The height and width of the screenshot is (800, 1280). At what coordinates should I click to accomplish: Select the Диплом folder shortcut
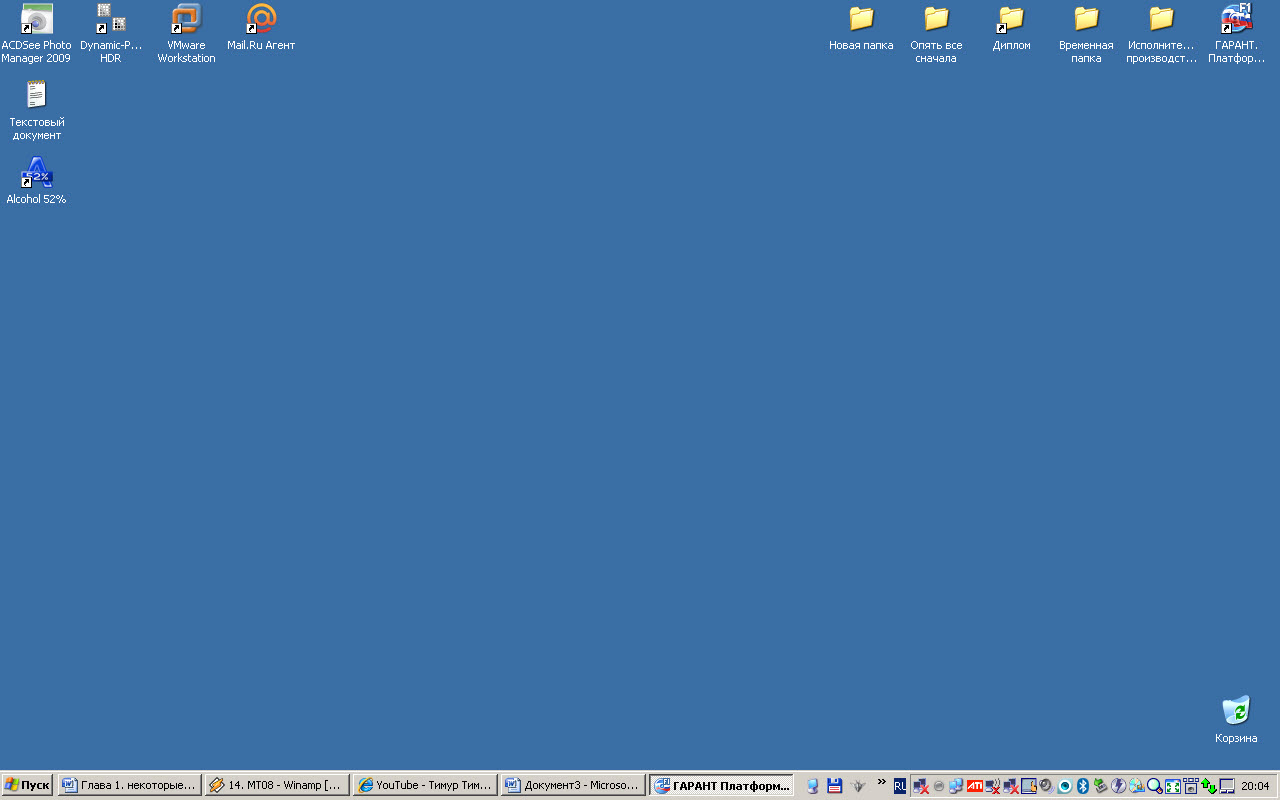click(x=1011, y=20)
